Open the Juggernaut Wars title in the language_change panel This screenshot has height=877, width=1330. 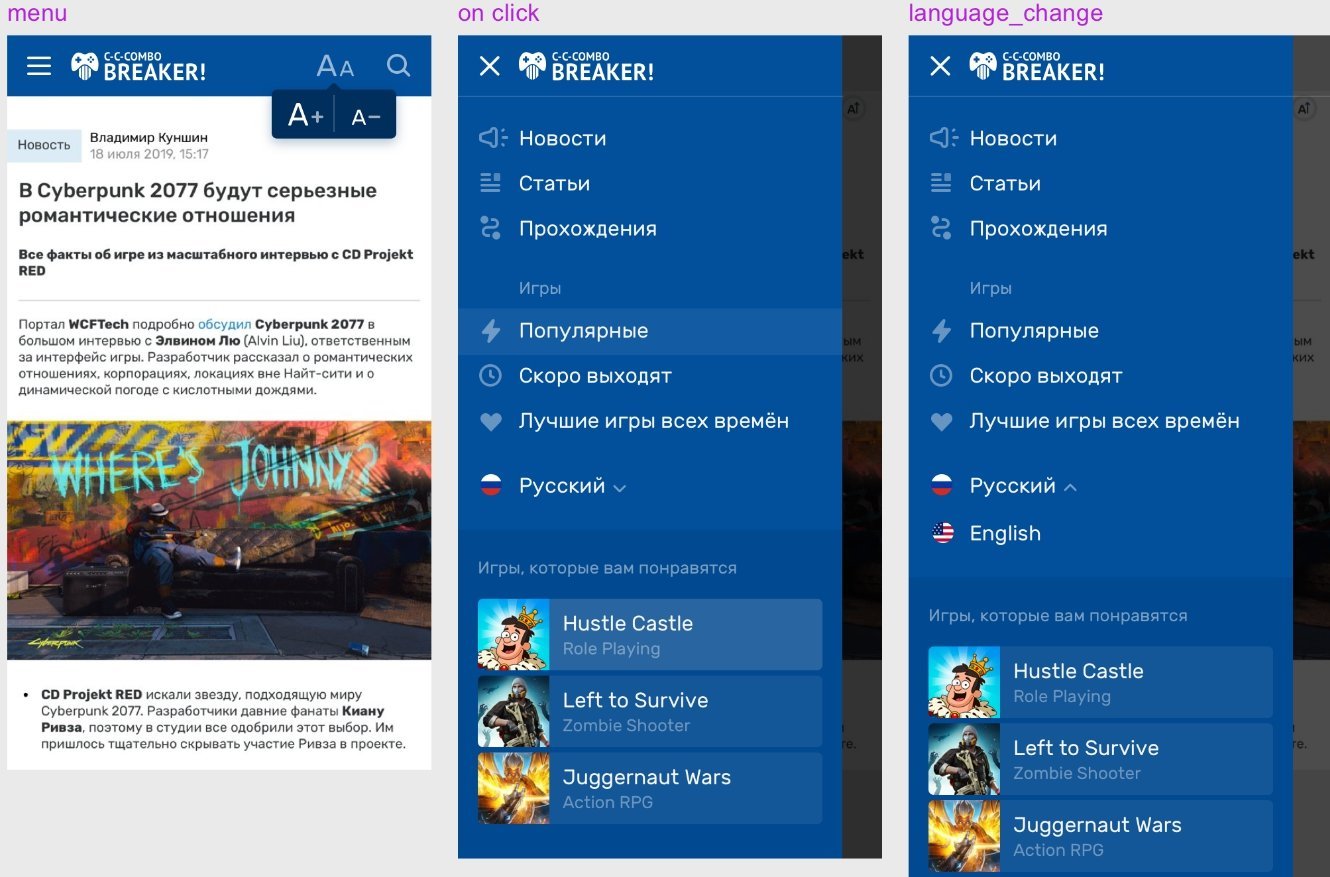click(1097, 825)
